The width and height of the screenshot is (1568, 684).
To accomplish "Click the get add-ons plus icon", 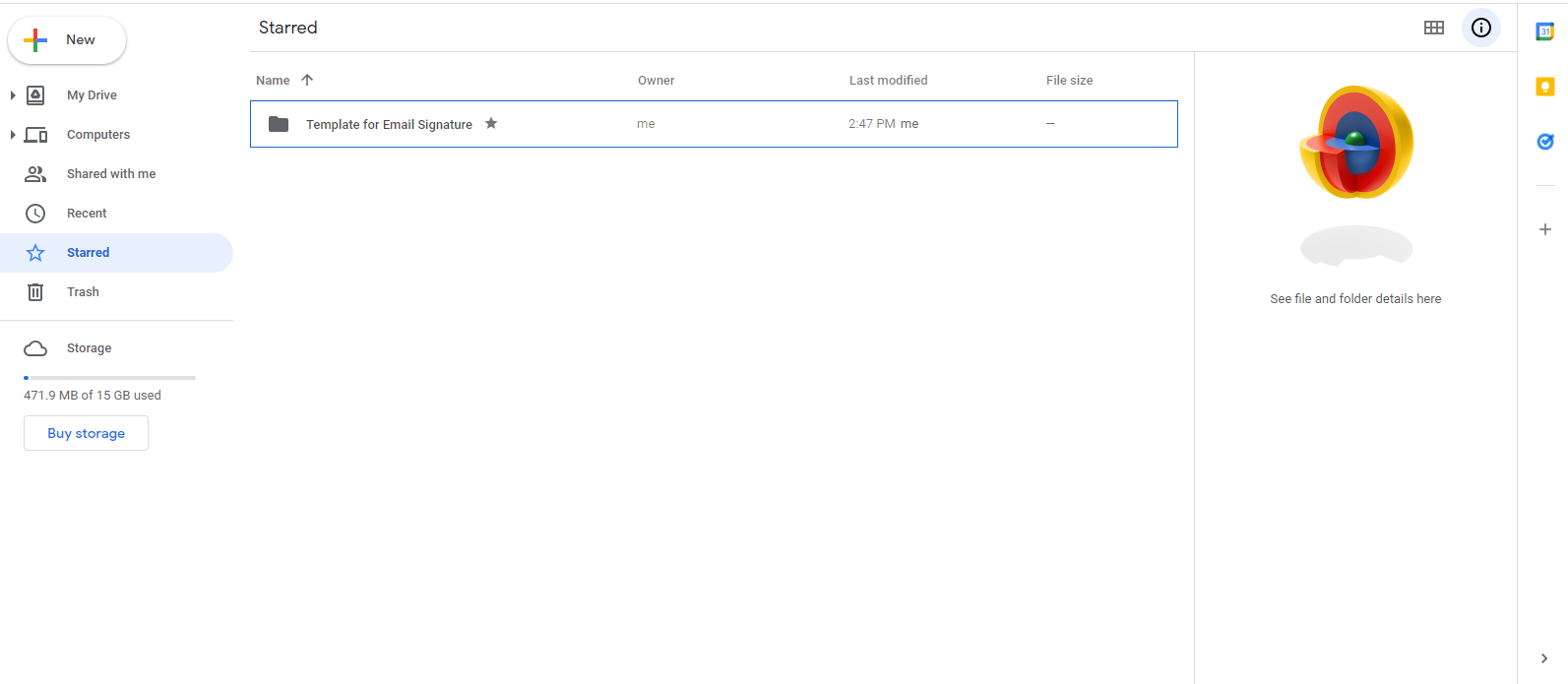I will tap(1544, 229).
